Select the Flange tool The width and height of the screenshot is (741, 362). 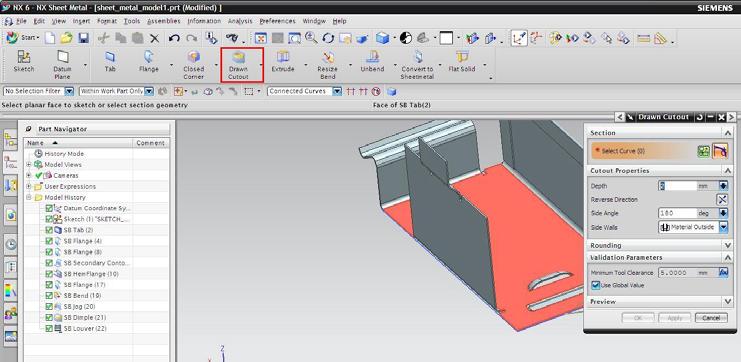[x=149, y=62]
